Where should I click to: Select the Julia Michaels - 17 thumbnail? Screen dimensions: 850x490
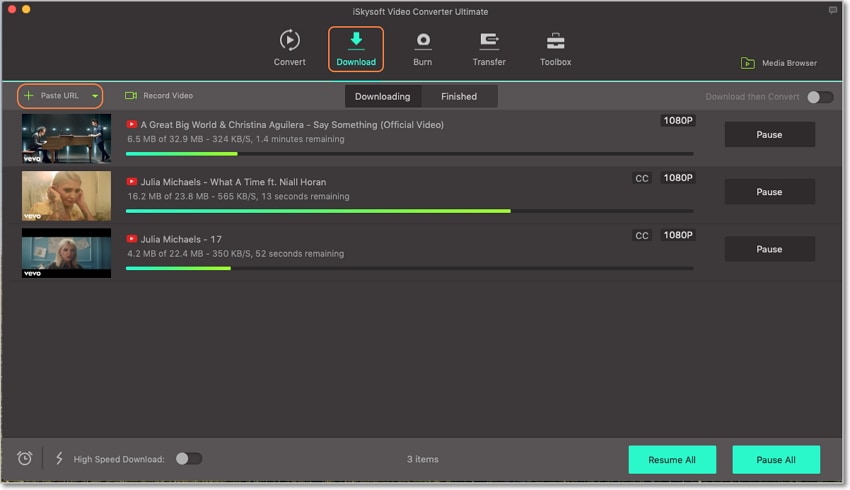click(66, 253)
